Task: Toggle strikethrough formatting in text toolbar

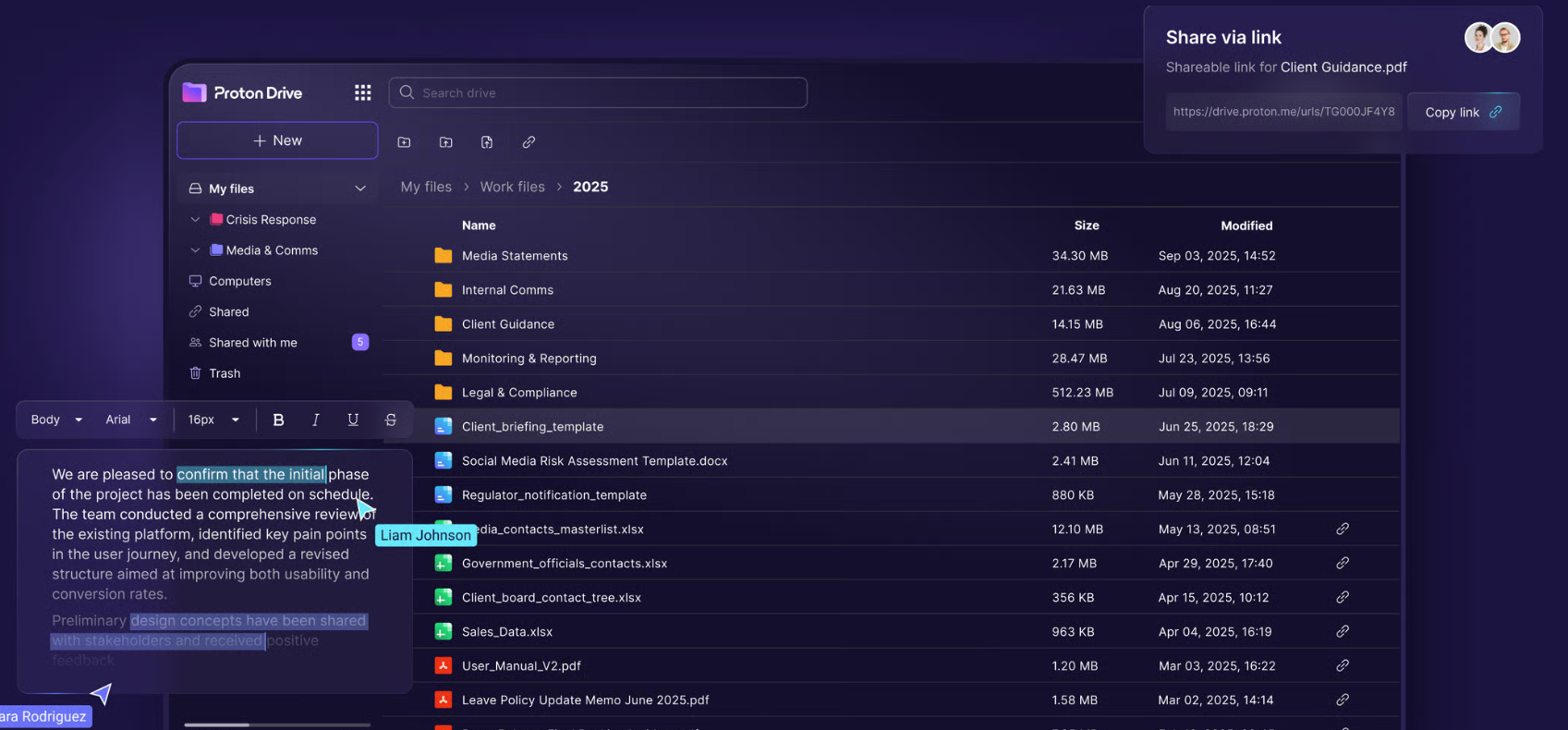Action: [391, 420]
